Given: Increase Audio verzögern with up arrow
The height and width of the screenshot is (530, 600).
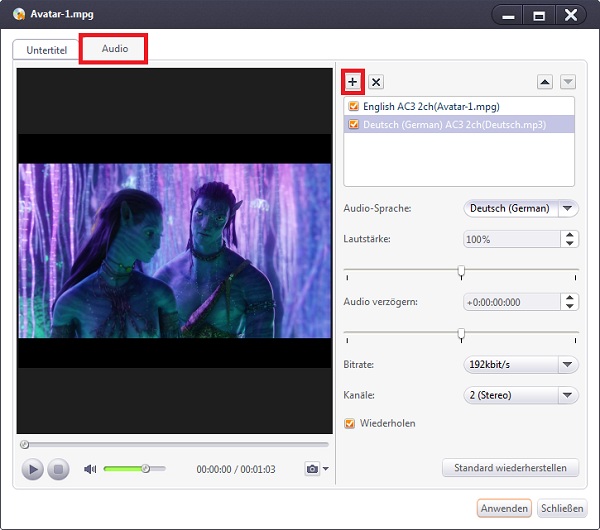Looking at the screenshot, I should 570,298.
